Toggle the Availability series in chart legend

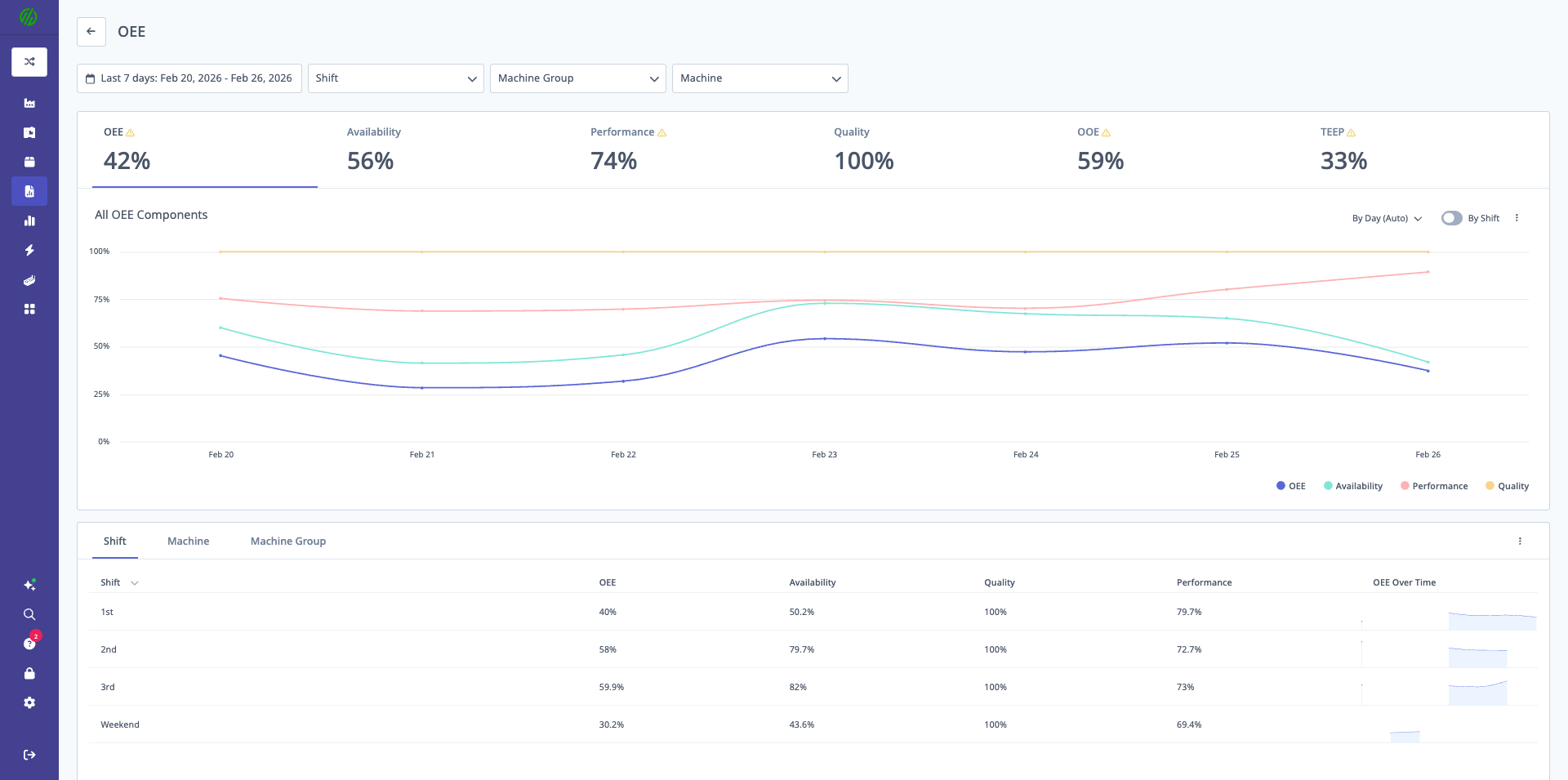pos(1353,486)
